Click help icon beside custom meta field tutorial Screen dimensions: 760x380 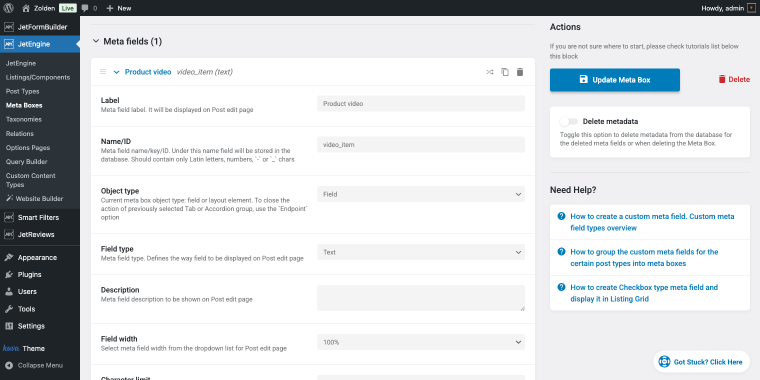(x=561, y=216)
